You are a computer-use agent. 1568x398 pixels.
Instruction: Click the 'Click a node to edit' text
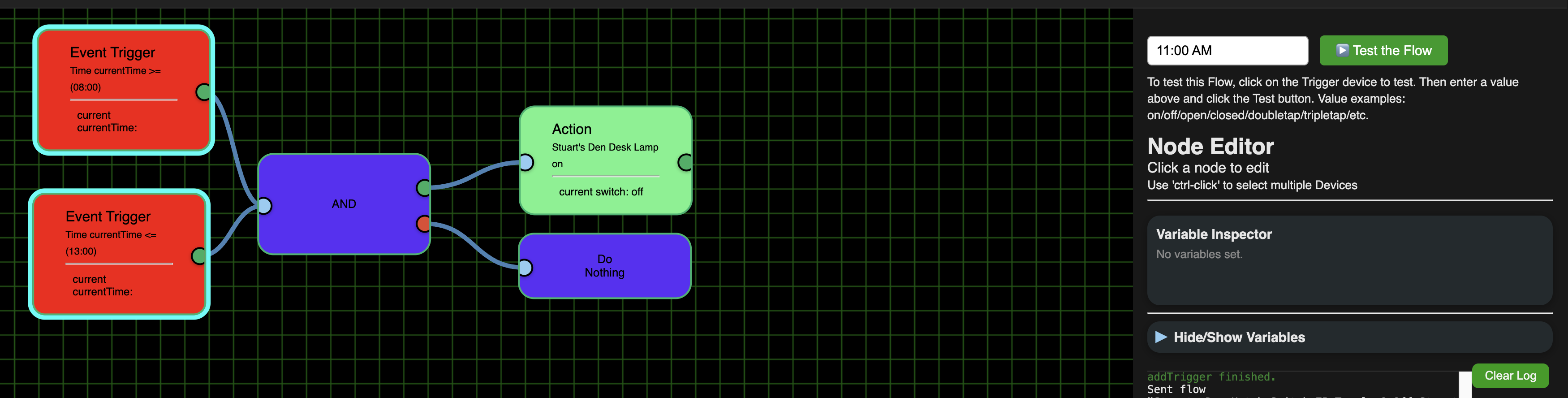pyautogui.click(x=1208, y=168)
